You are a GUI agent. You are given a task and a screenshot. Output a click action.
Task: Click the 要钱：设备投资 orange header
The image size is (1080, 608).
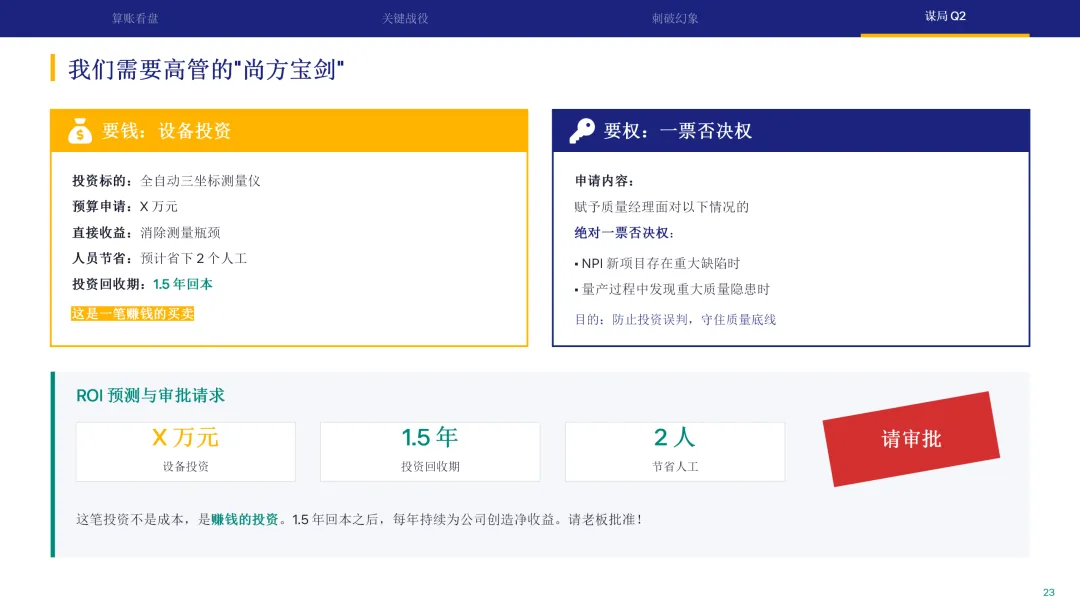[289, 131]
